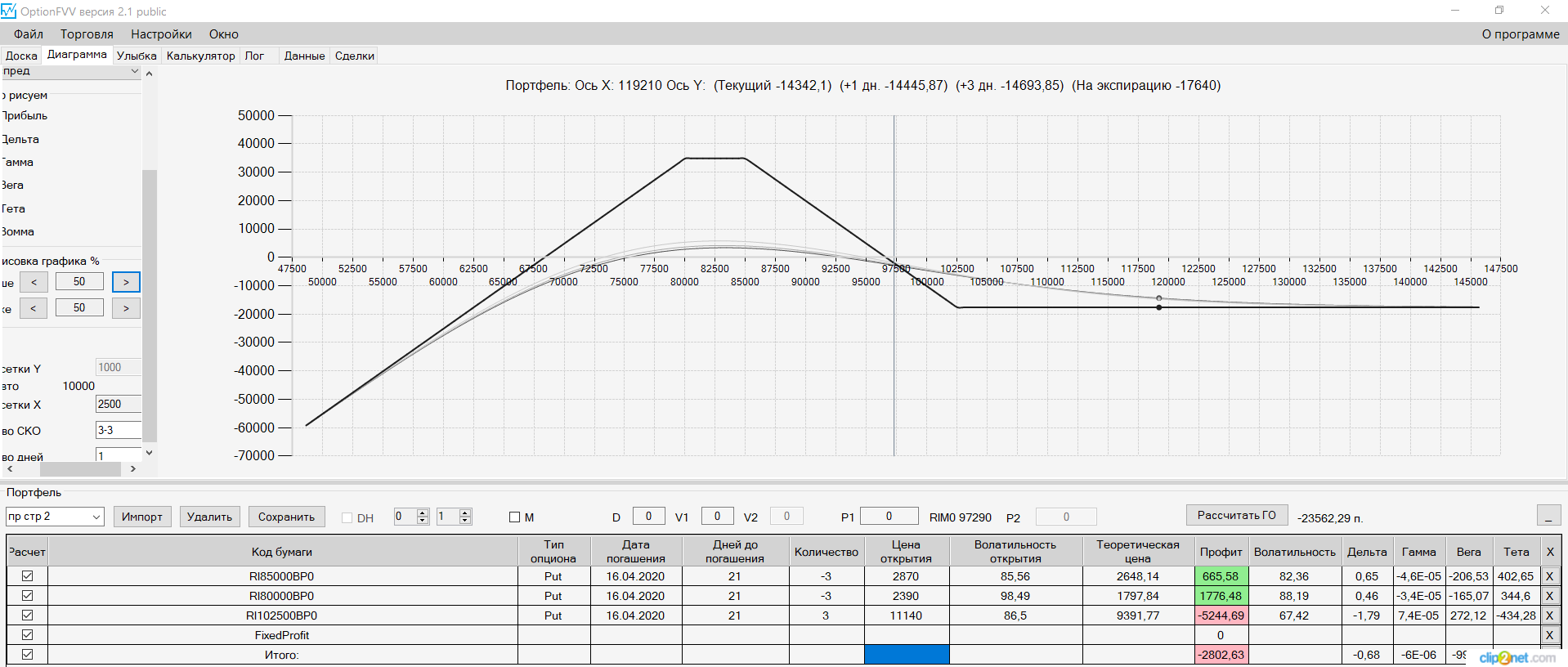1568x667 pixels.
Task: Click the upper 50 percent field in the left panel
Action: 79,282
